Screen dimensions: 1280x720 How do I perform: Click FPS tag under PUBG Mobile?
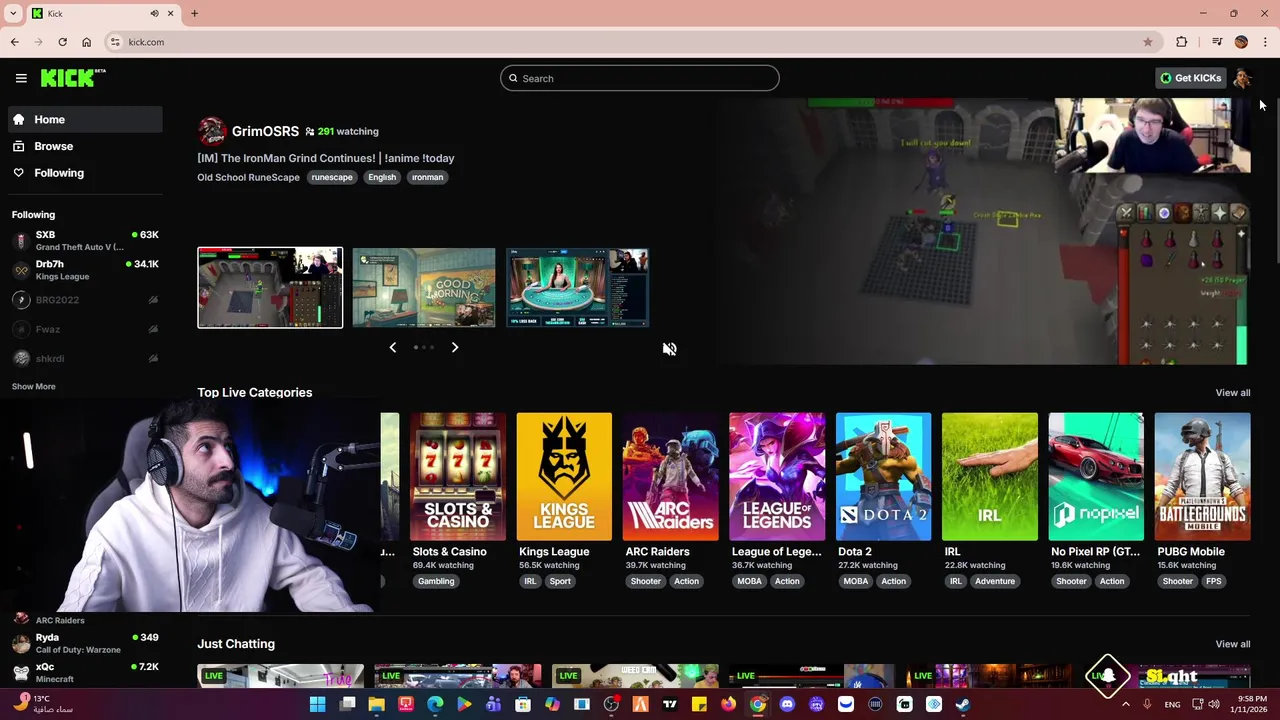tap(1213, 581)
